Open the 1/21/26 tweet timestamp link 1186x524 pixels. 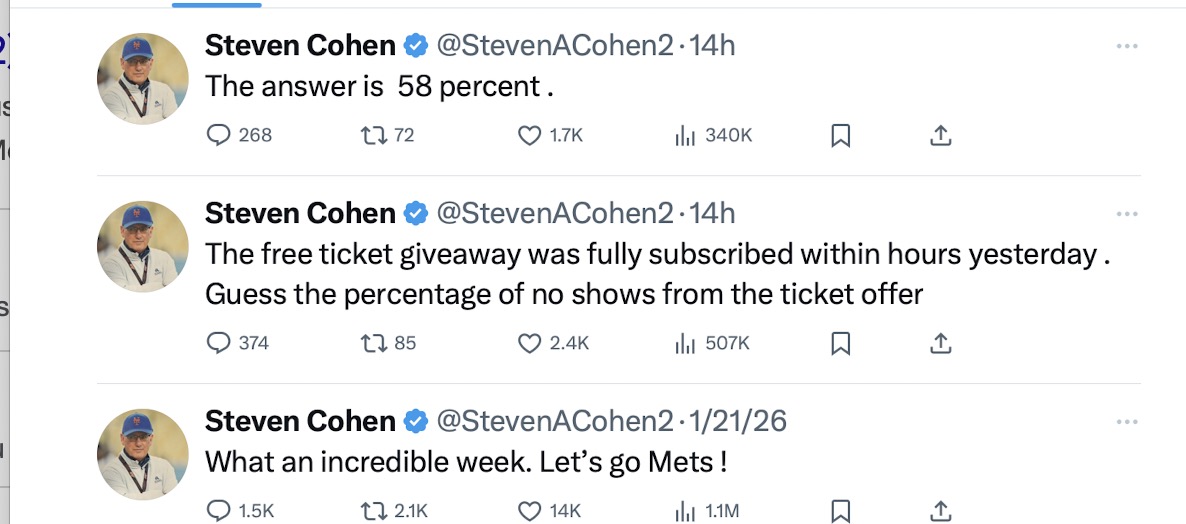[739, 421]
